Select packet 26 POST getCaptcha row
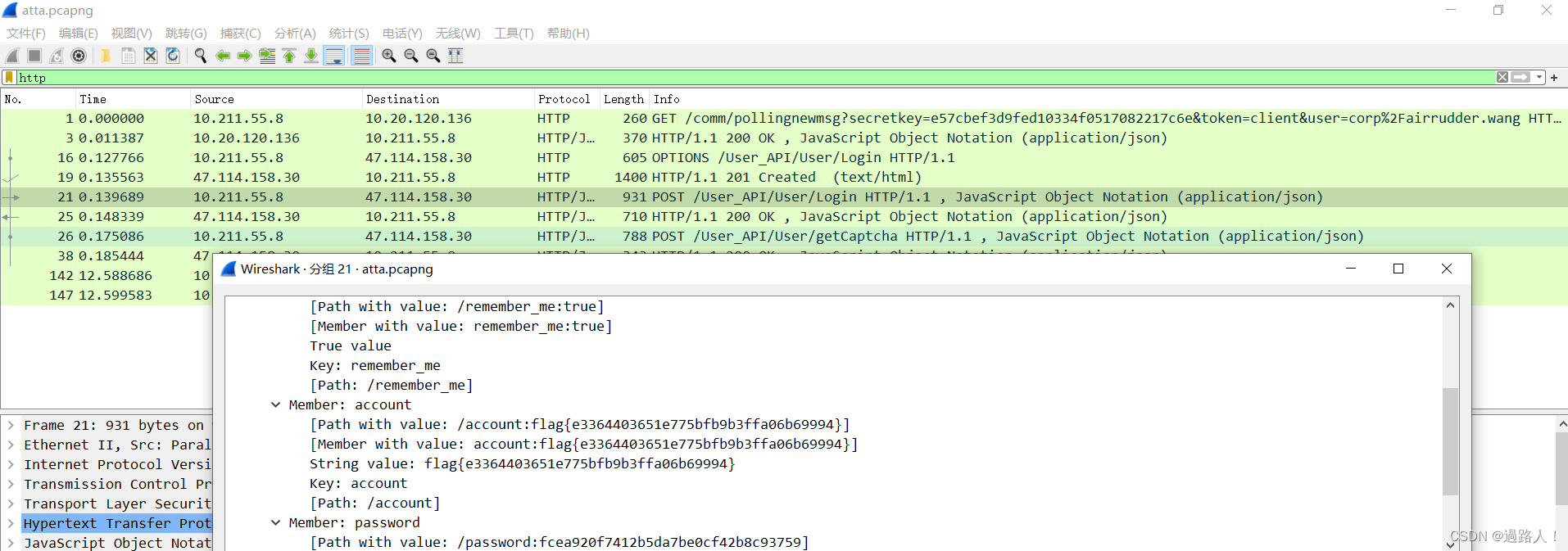This screenshot has width=1568, height=551. click(784, 236)
